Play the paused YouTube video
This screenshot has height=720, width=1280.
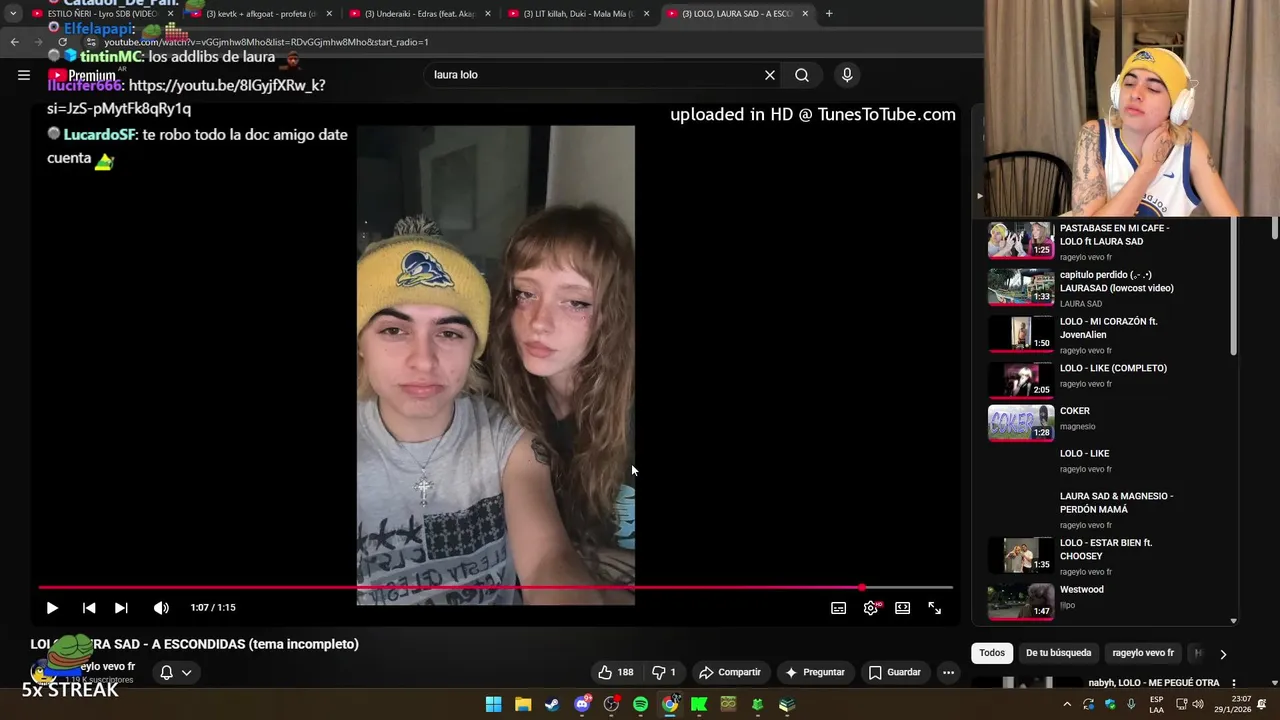52,608
